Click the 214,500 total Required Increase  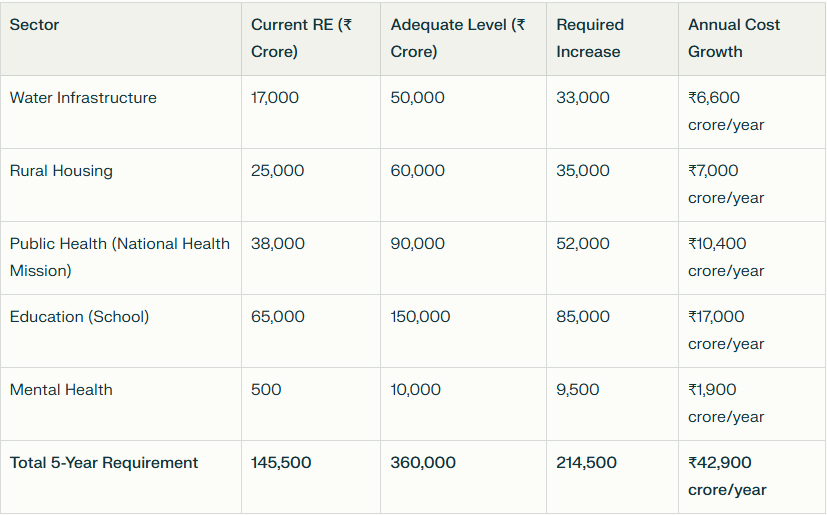tap(587, 463)
